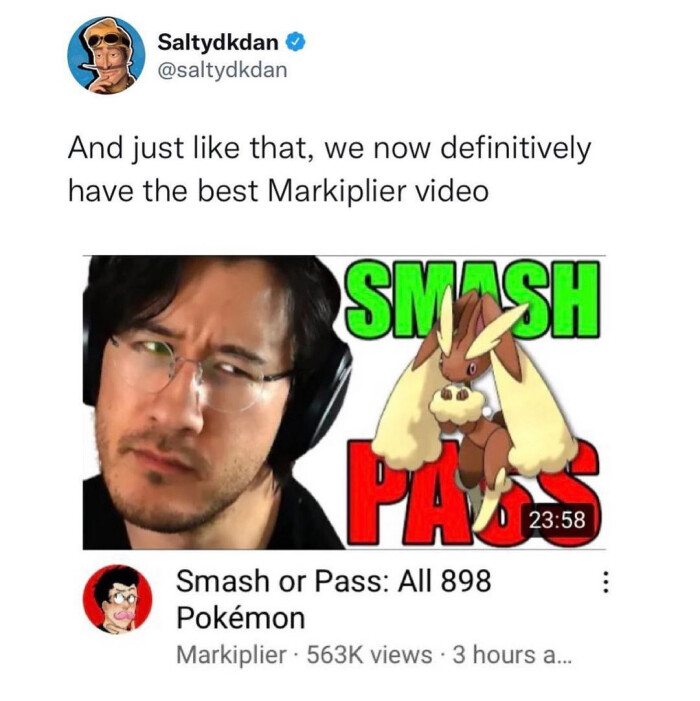
Task: Open the Saltydkdan display name link
Action: coord(218,42)
